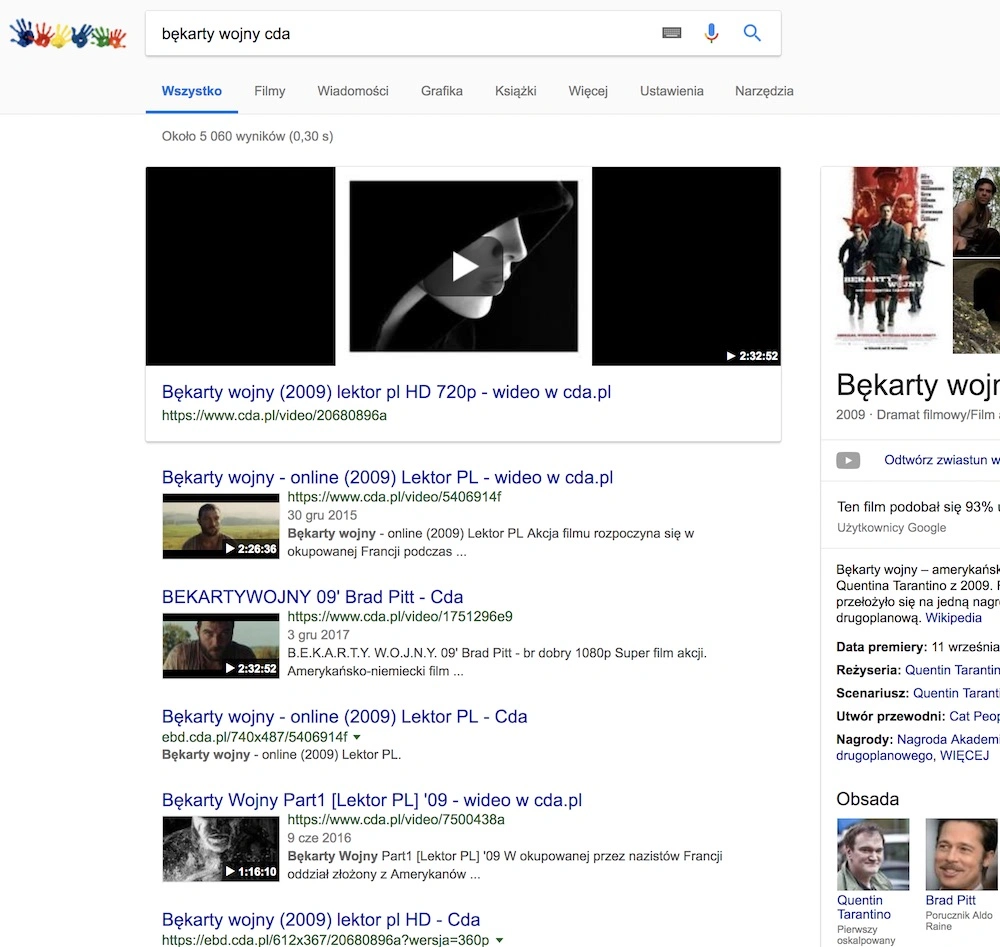Click WIĘCEJ in the awards row
The height and width of the screenshot is (947, 1000).
pyautogui.click(x=964, y=756)
